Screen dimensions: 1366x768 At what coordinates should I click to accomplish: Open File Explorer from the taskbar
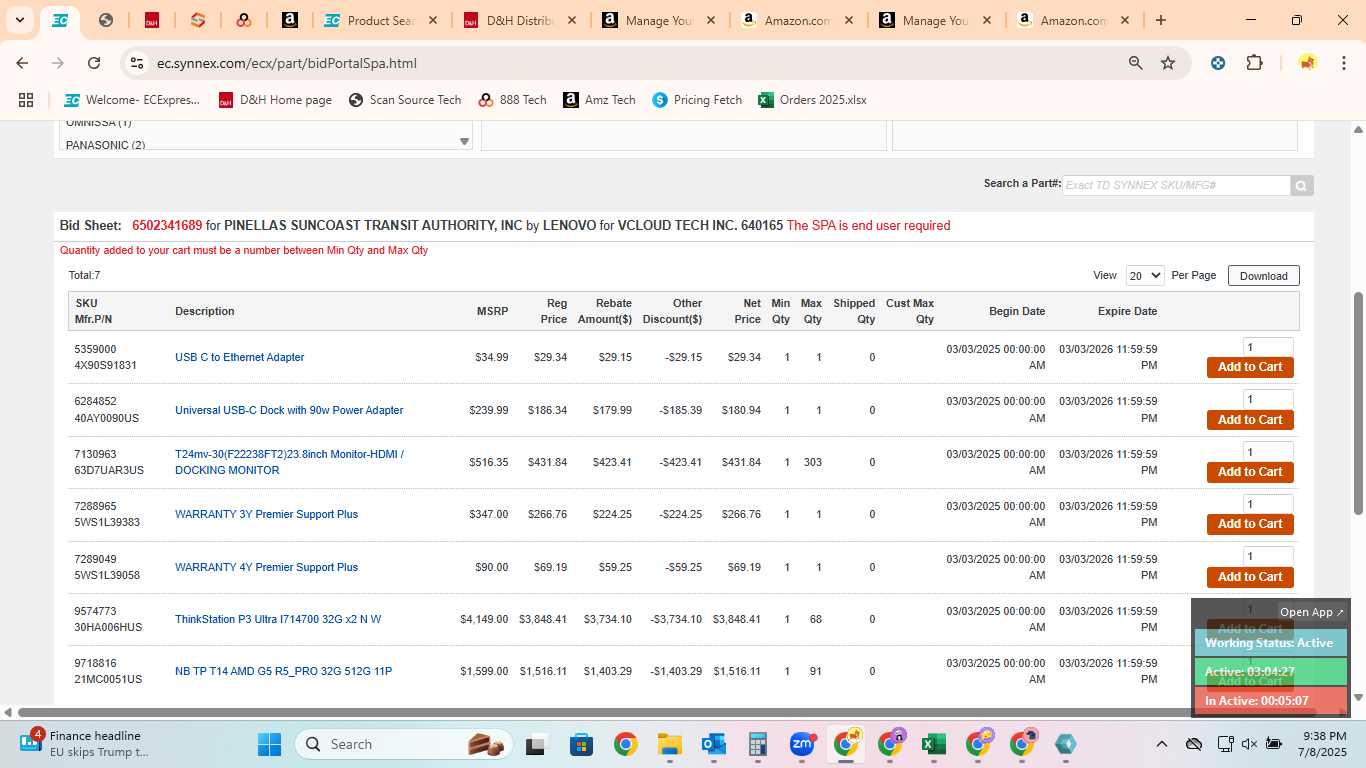coord(669,744)
